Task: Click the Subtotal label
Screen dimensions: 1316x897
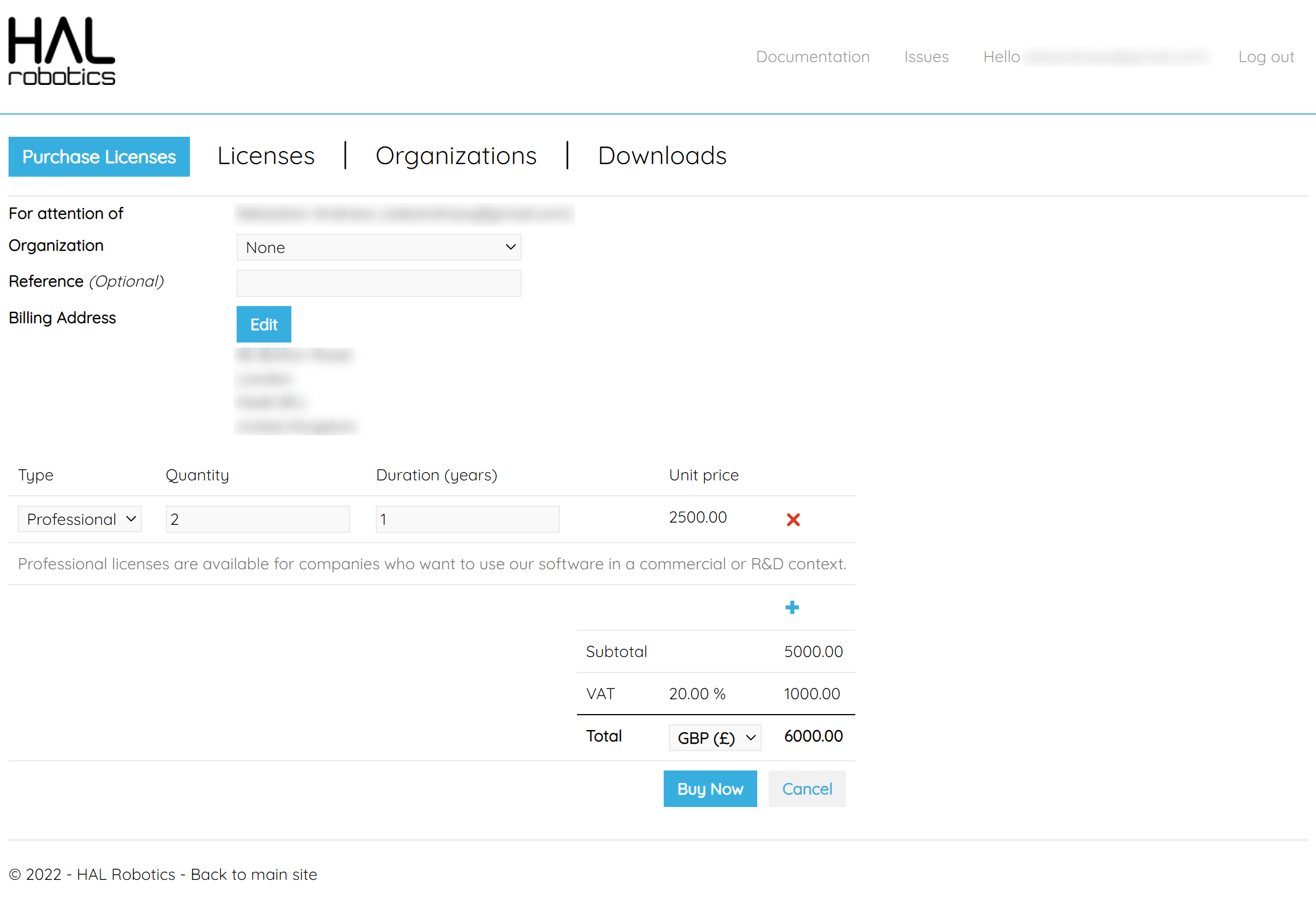Action: click(616, 651)
